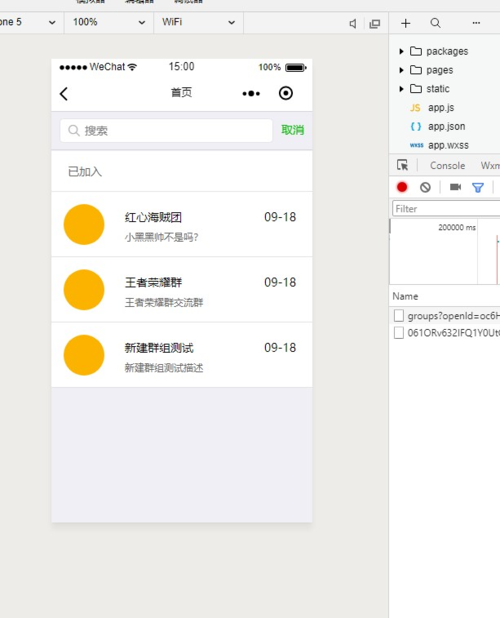Screen dimensions: 500x618
Task: Toggle the network filter funnel icon
Action: pos(478,188)
